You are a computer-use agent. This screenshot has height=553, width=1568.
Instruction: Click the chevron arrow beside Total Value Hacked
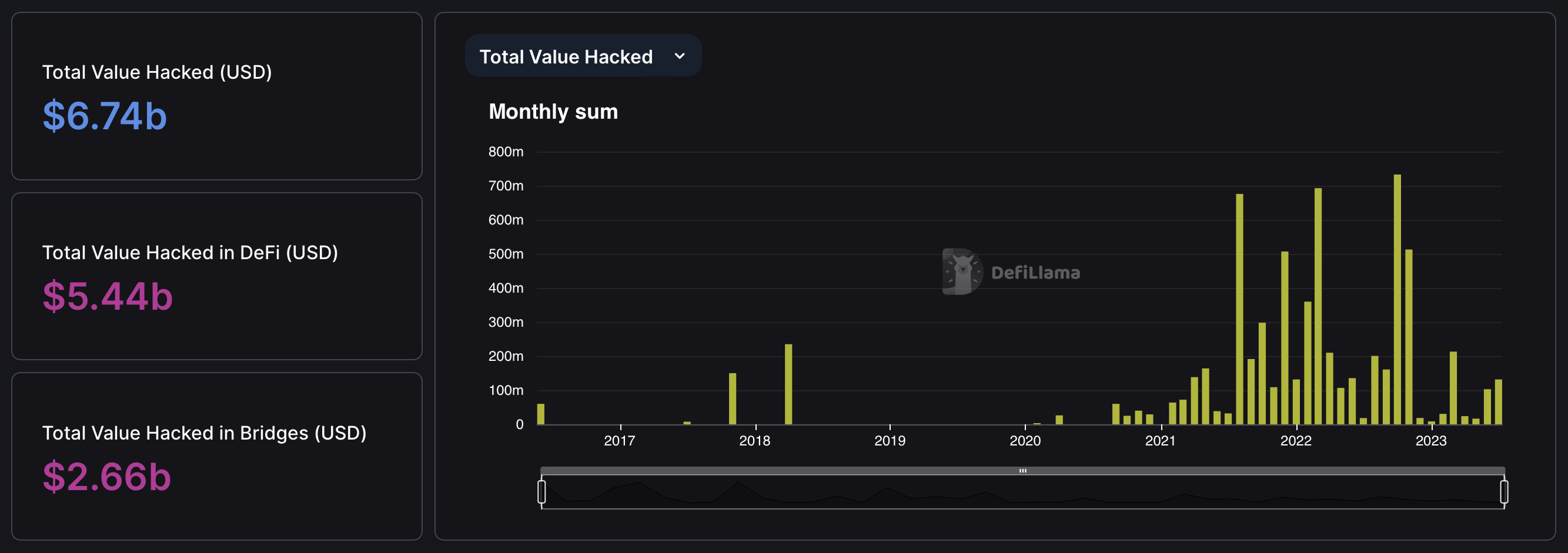tap(680, 56)
